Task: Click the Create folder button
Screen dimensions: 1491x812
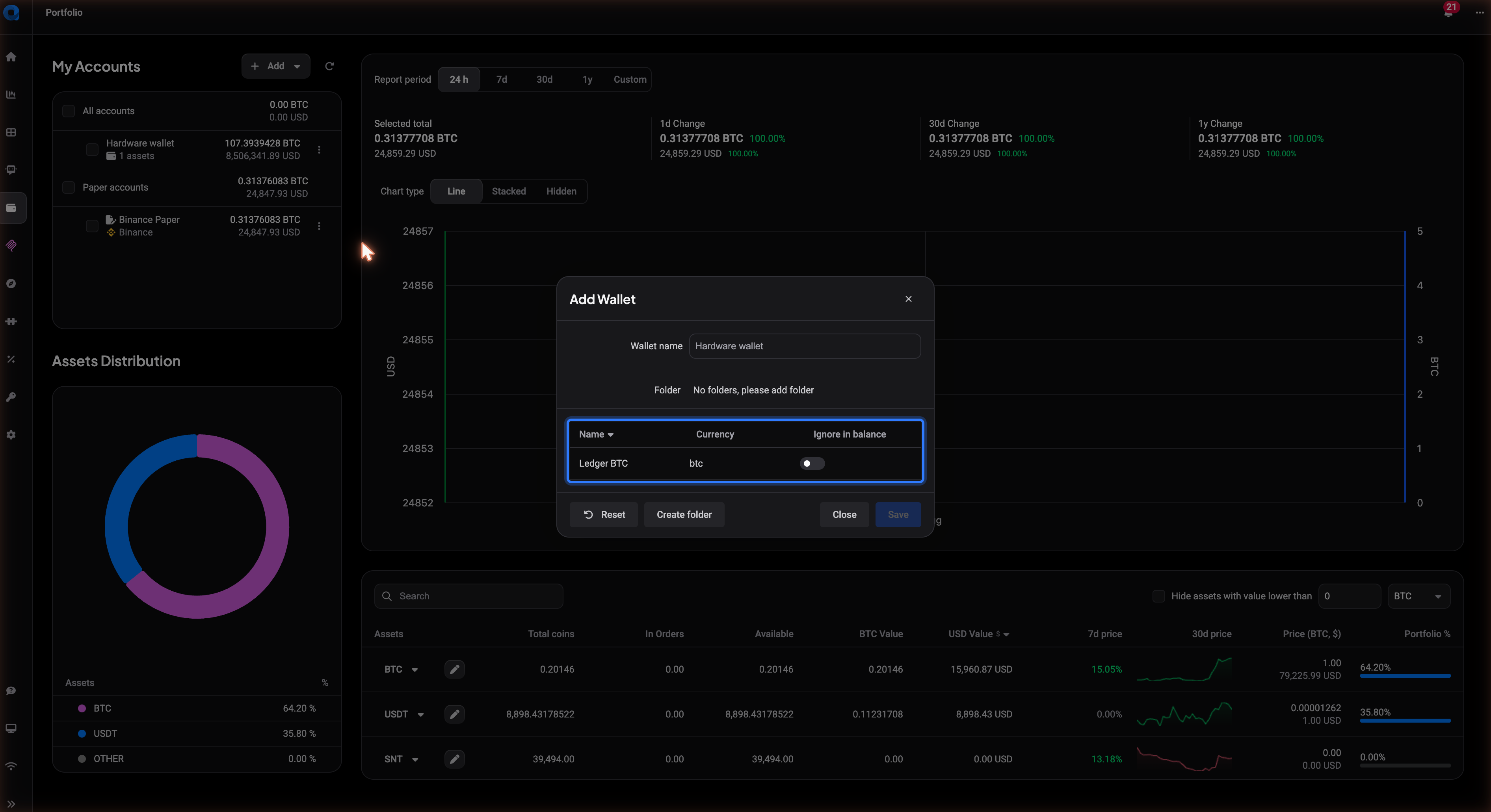Action: point(684,515)
